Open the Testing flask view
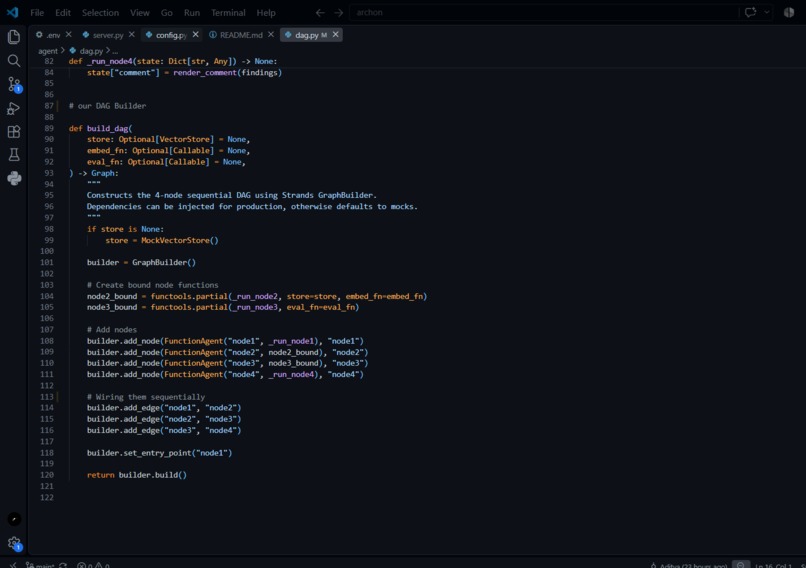The width and height of the screenshot is (806, 568). coord(14,155)
